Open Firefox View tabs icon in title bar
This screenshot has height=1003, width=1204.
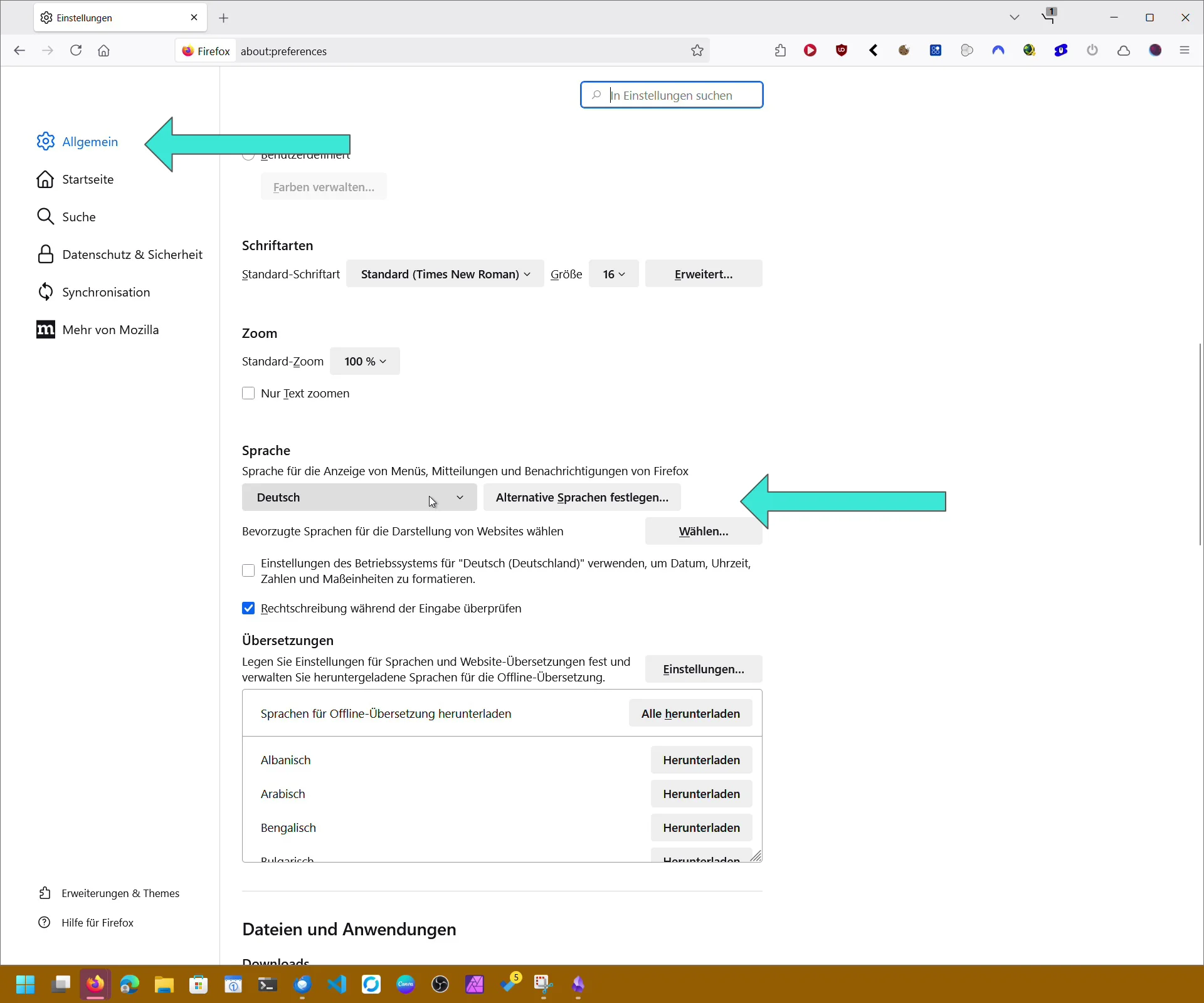pos(1049,16)
